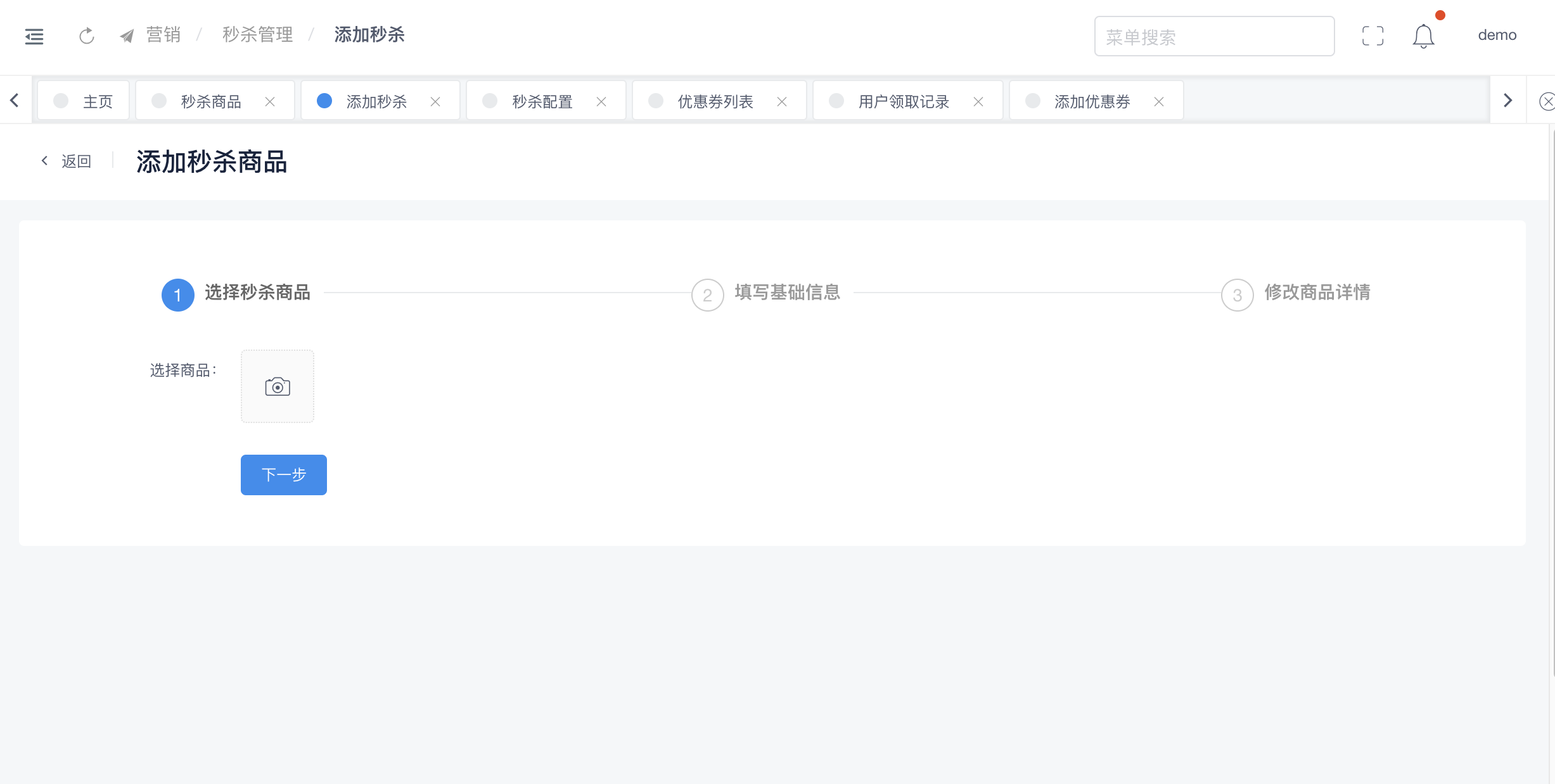Close the 优惠券列表 tab
This screenshot has width=1555, height=784.
pos(782,101)
